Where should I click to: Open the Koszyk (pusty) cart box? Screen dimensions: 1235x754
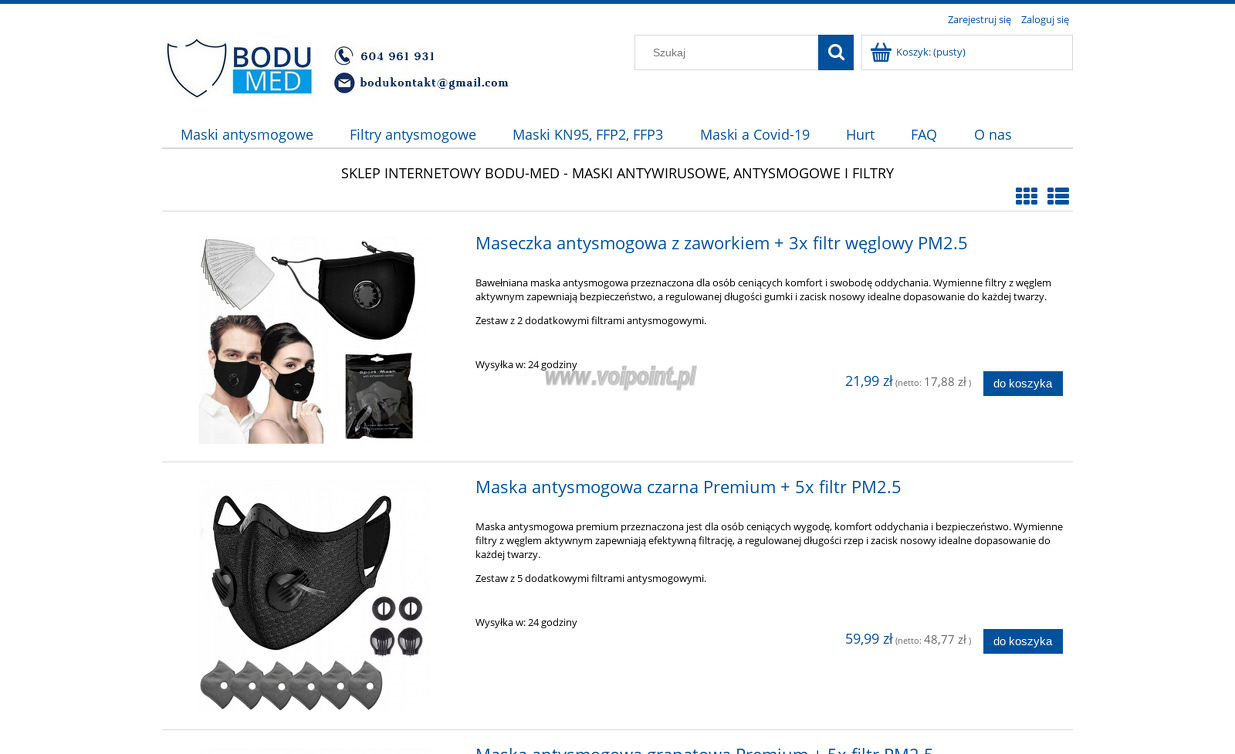(x=967, y=53)
